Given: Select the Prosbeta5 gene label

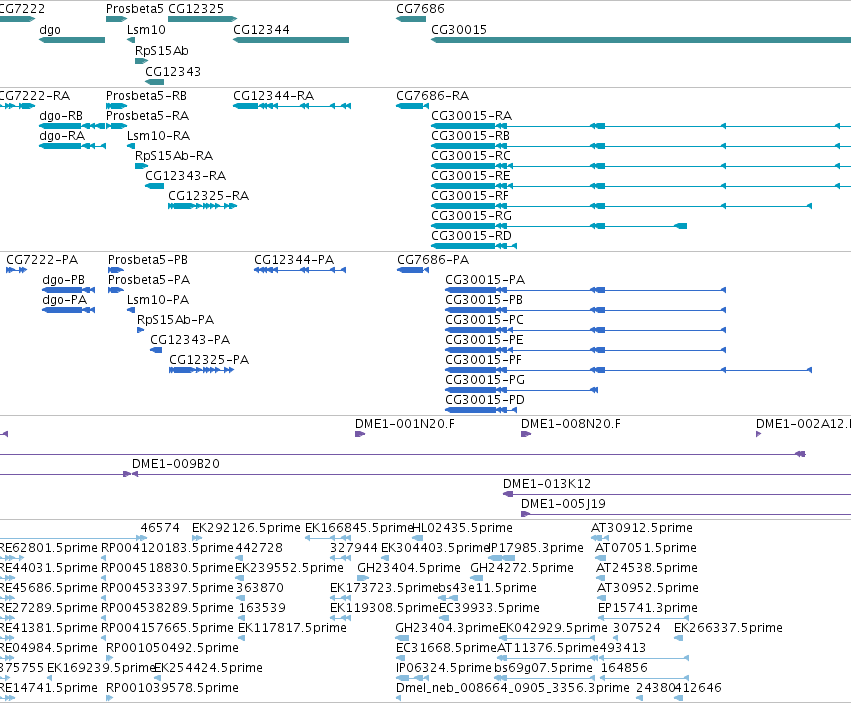Looking at the screenshot, I should (x=134, y=9).
